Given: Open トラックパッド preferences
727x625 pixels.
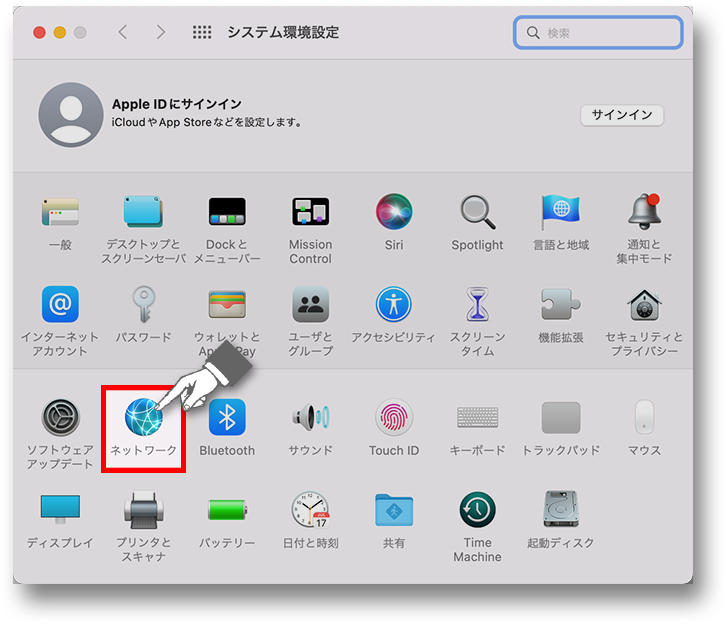Looking at the screenshot, I should [x=561, y=417].
